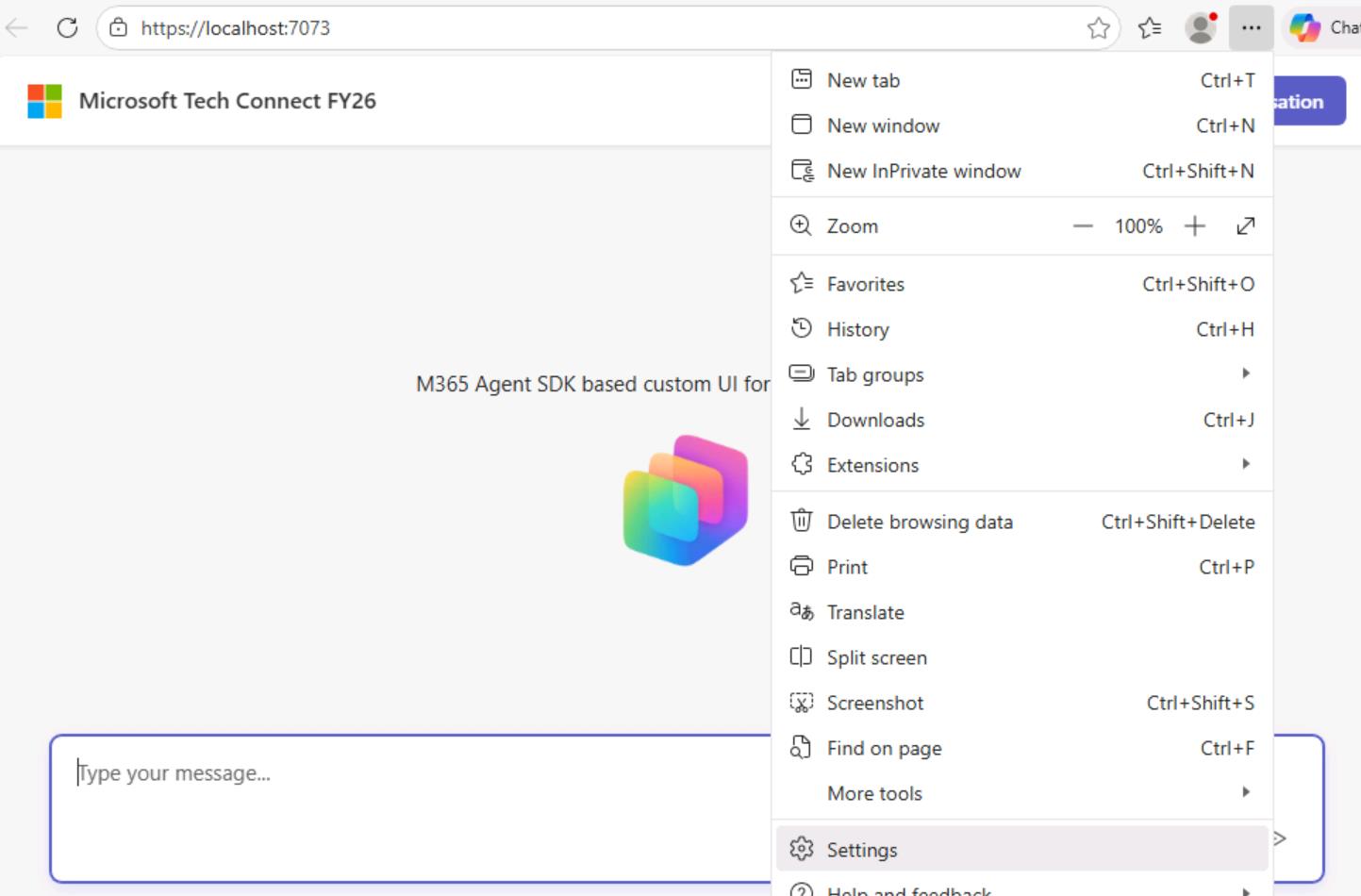Enter full screen via zoom row arrow
Screen dimensions: 1361x896
click(x=1245, y=226)
